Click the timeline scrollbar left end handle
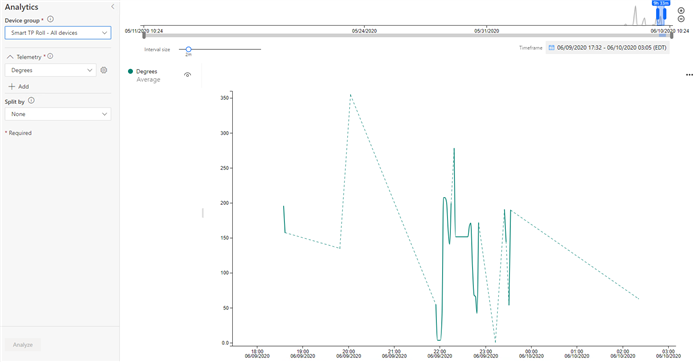Screen dimensions: 694x362 pos(144,35)
